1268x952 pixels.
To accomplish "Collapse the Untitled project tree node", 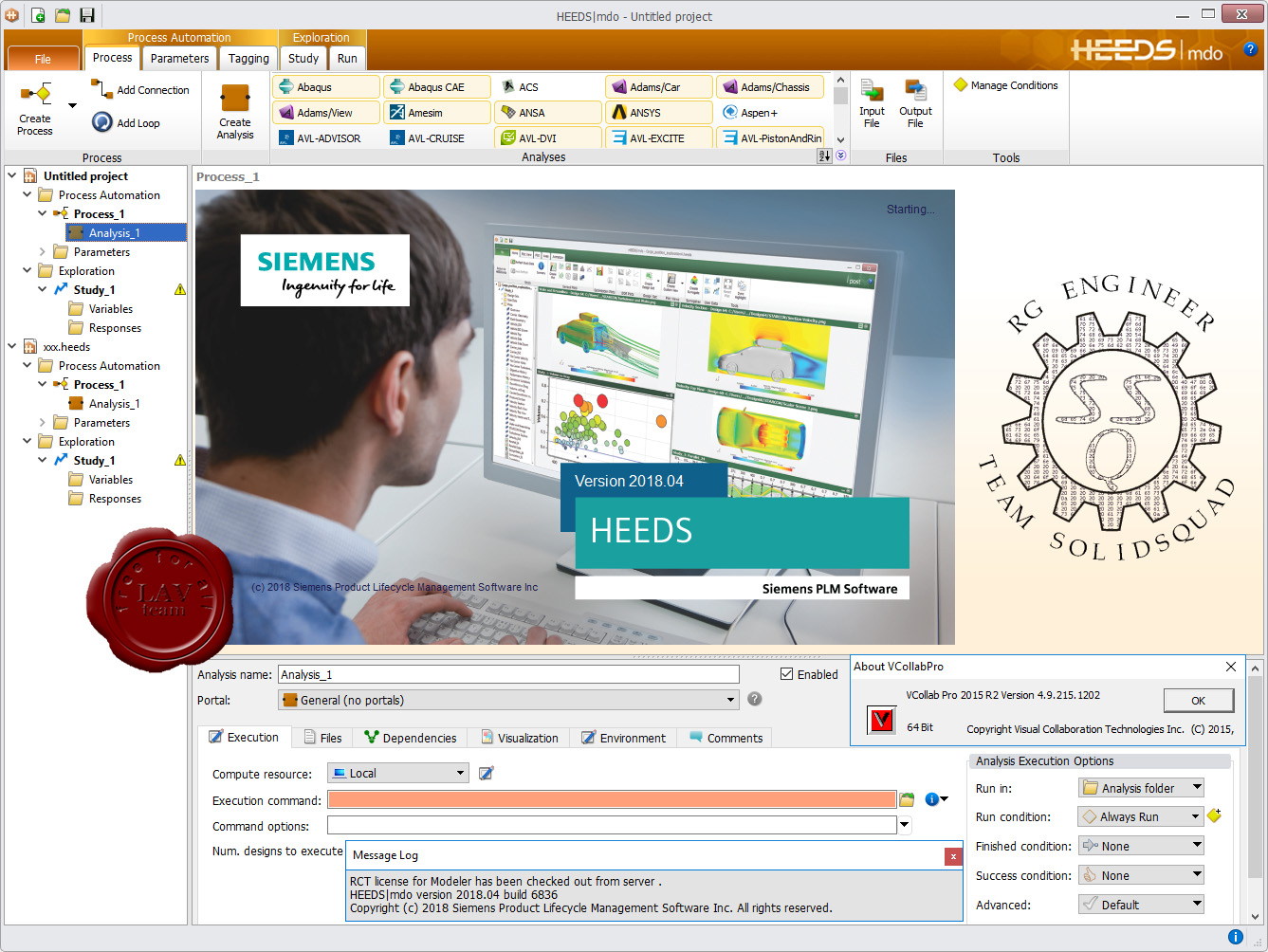I will [12, 175].
